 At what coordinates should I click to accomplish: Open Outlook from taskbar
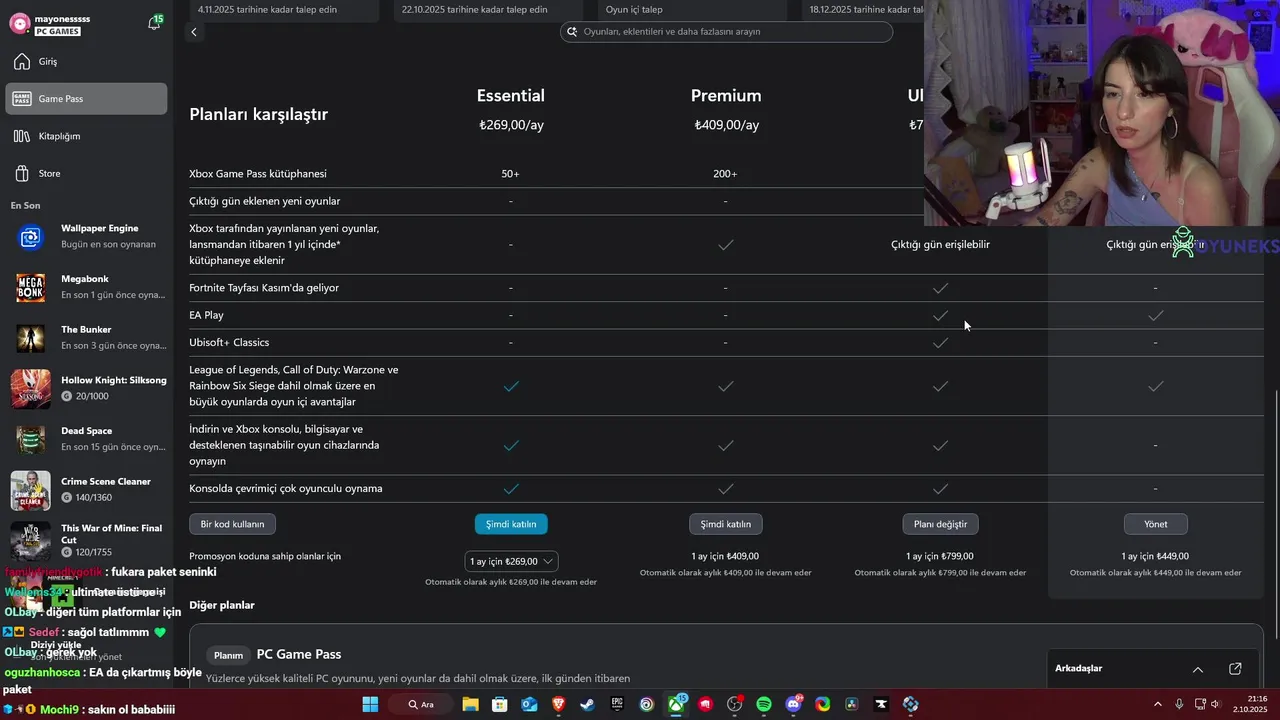click(529, 704)
